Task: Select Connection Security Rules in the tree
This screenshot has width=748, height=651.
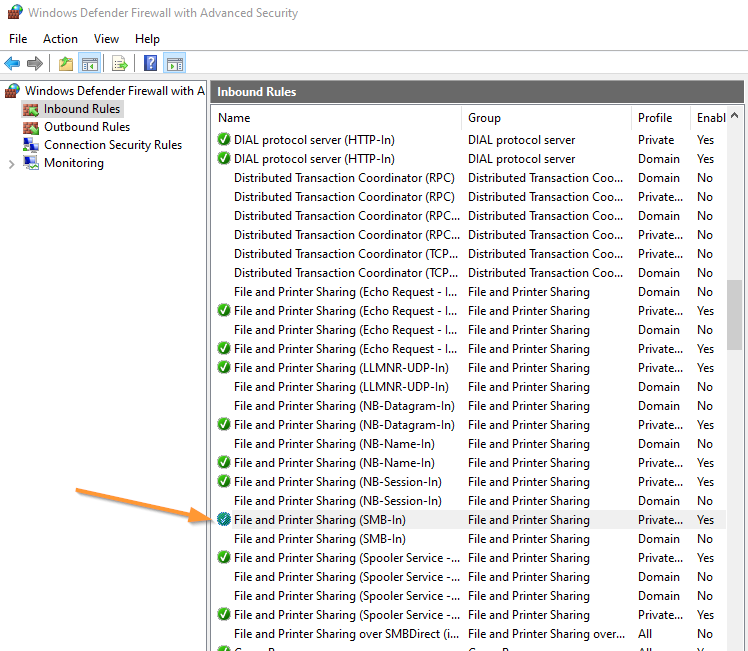Action: pyautogui.click(x=113, y=145)
